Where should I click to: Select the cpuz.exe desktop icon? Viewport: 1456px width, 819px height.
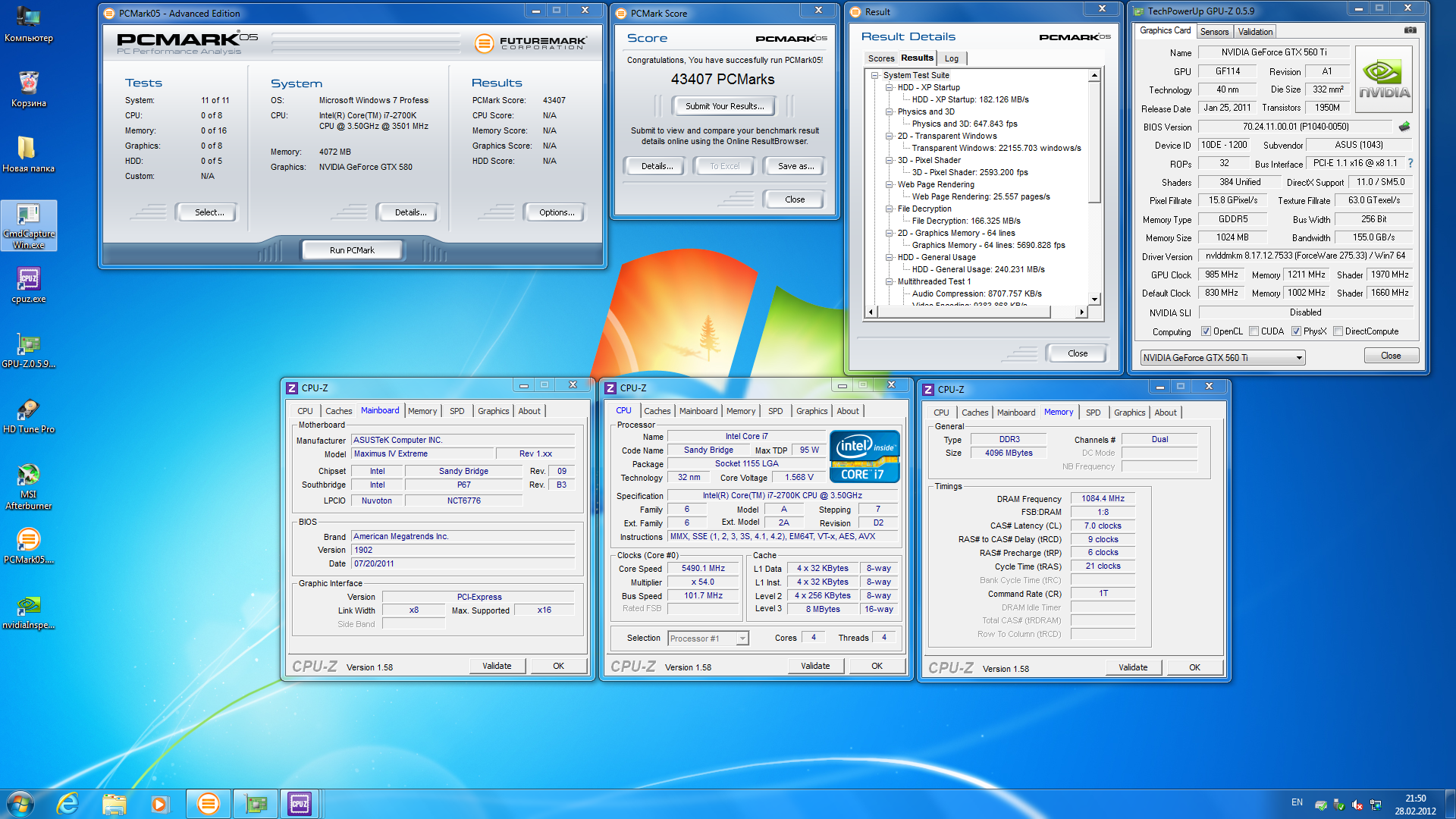(28, 285)
